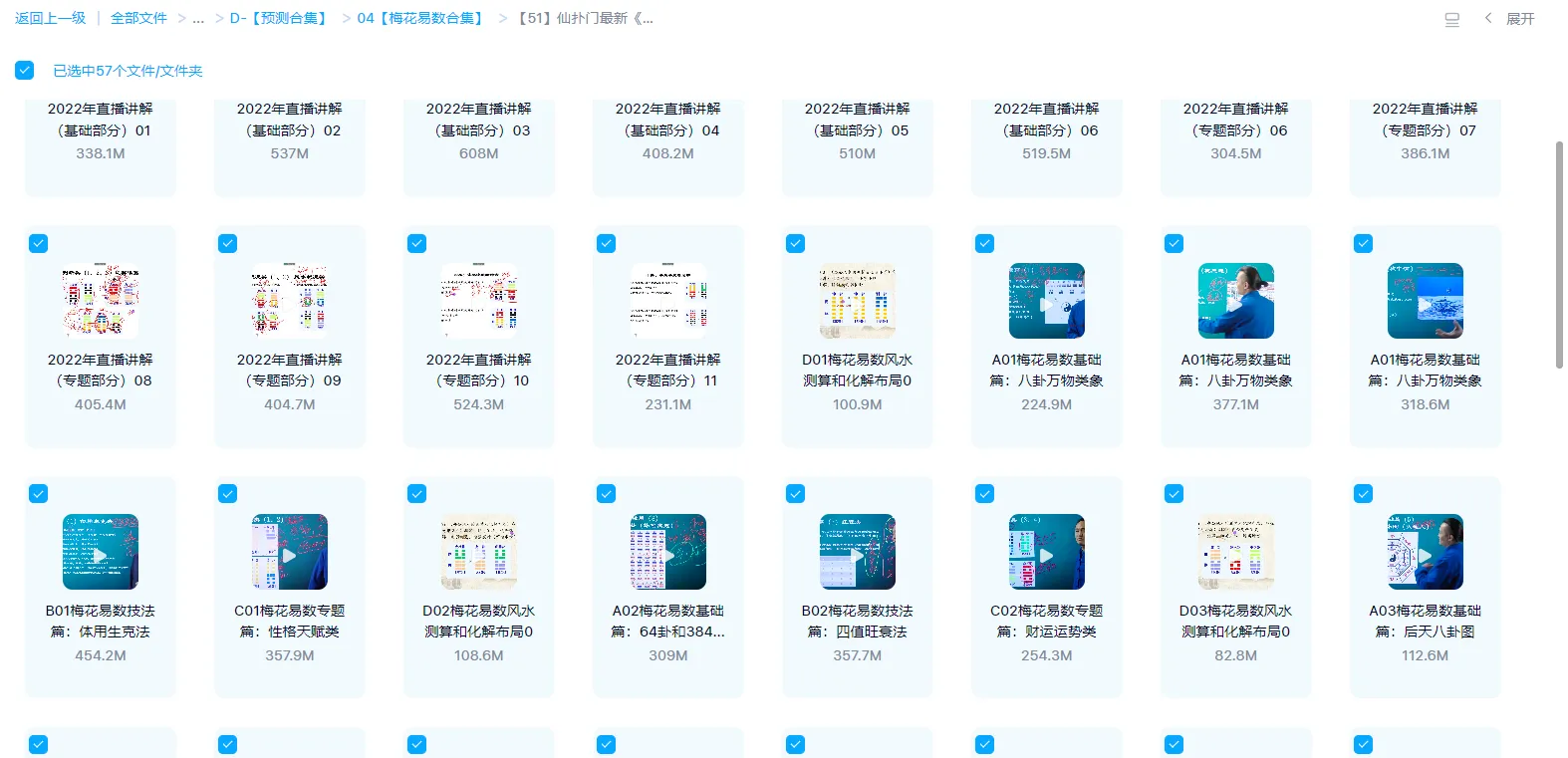
Task: Uncheck the C02梅花易数专题 file checkbox
Action: (985, 494)
